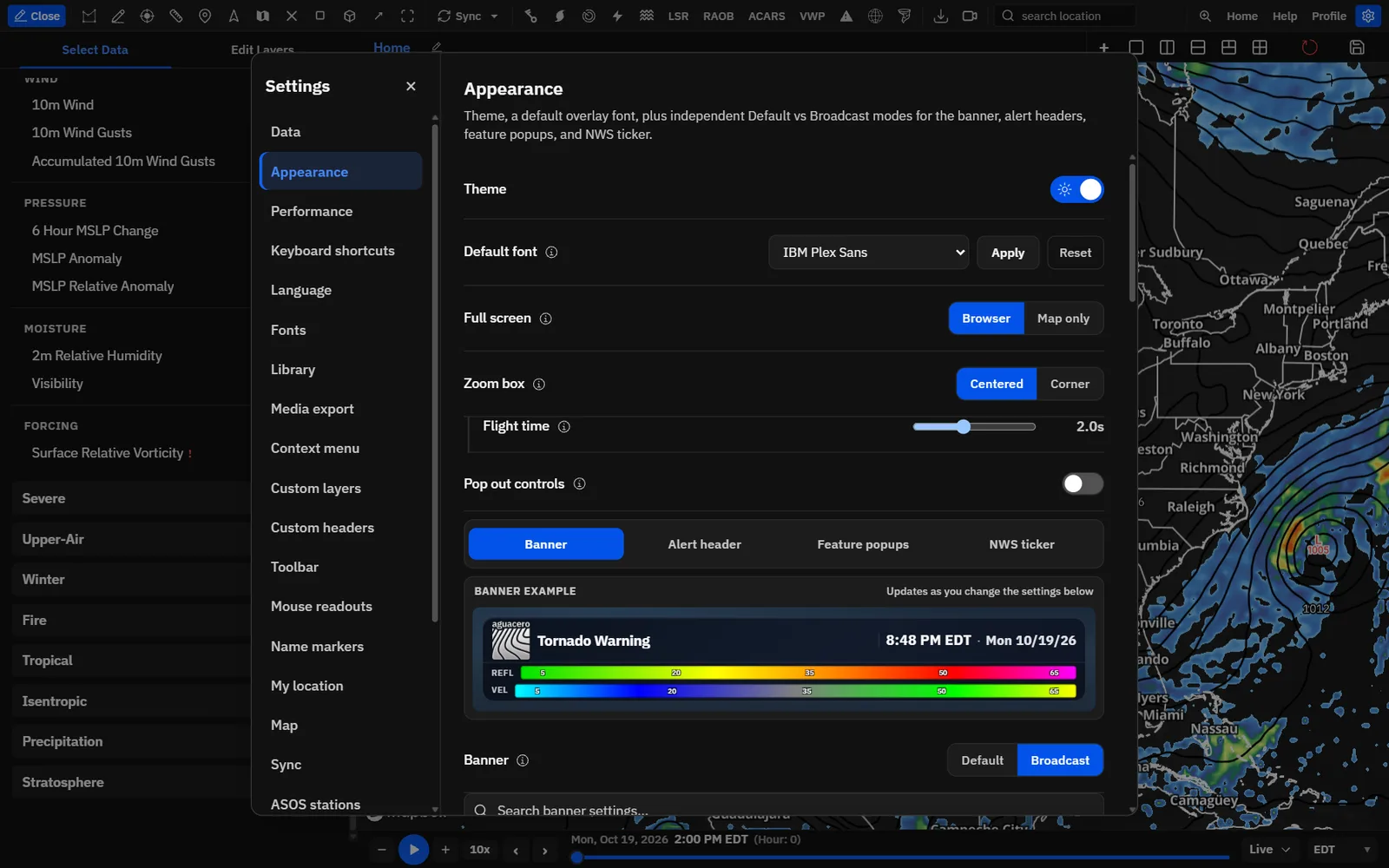Select the pencil draw tool icon
The width and height of the screenshot is (1389, 868).
tap(118, 16)
